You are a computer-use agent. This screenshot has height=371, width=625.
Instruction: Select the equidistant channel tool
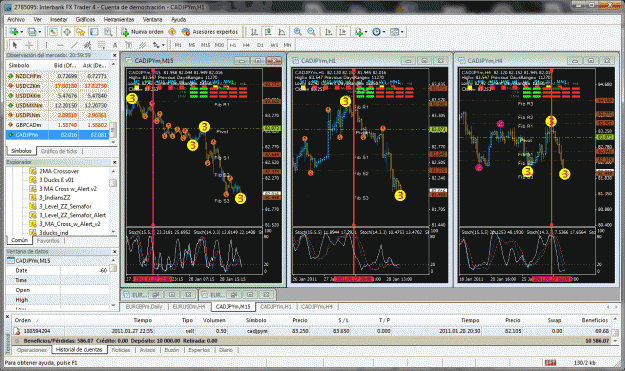(88, 45)
